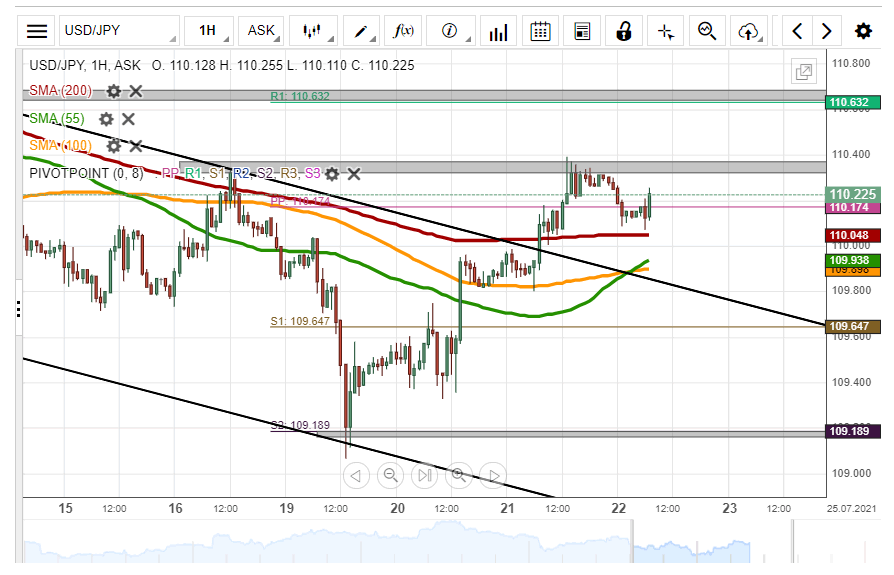Viewport: 894px width, 575px height.
Task: Open the news feed icon
Action: pyautogui.click(x=582, y=31)
